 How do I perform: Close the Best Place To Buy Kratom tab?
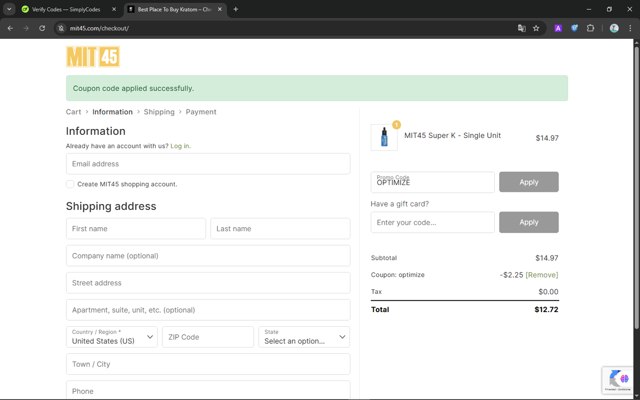[x=220, y=9]
